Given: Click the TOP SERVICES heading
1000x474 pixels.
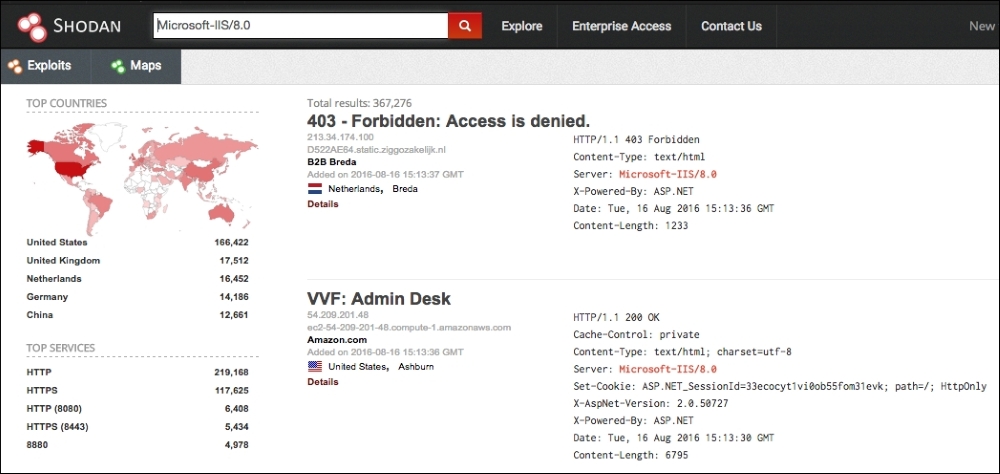Looking at the screenshot, I should point(61,348).
